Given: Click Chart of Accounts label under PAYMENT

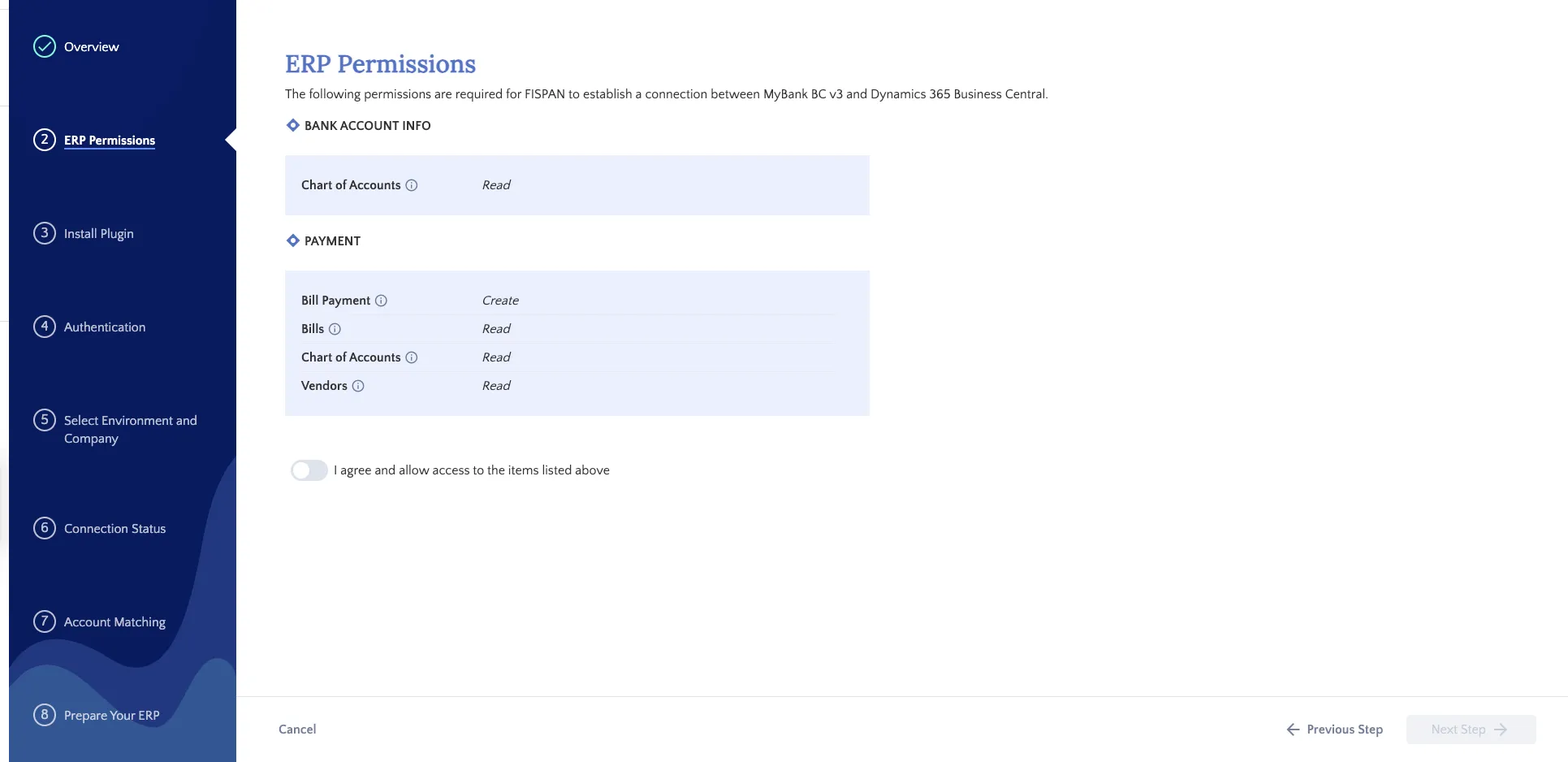Looking at the screenshot, I should click(351, 357).
